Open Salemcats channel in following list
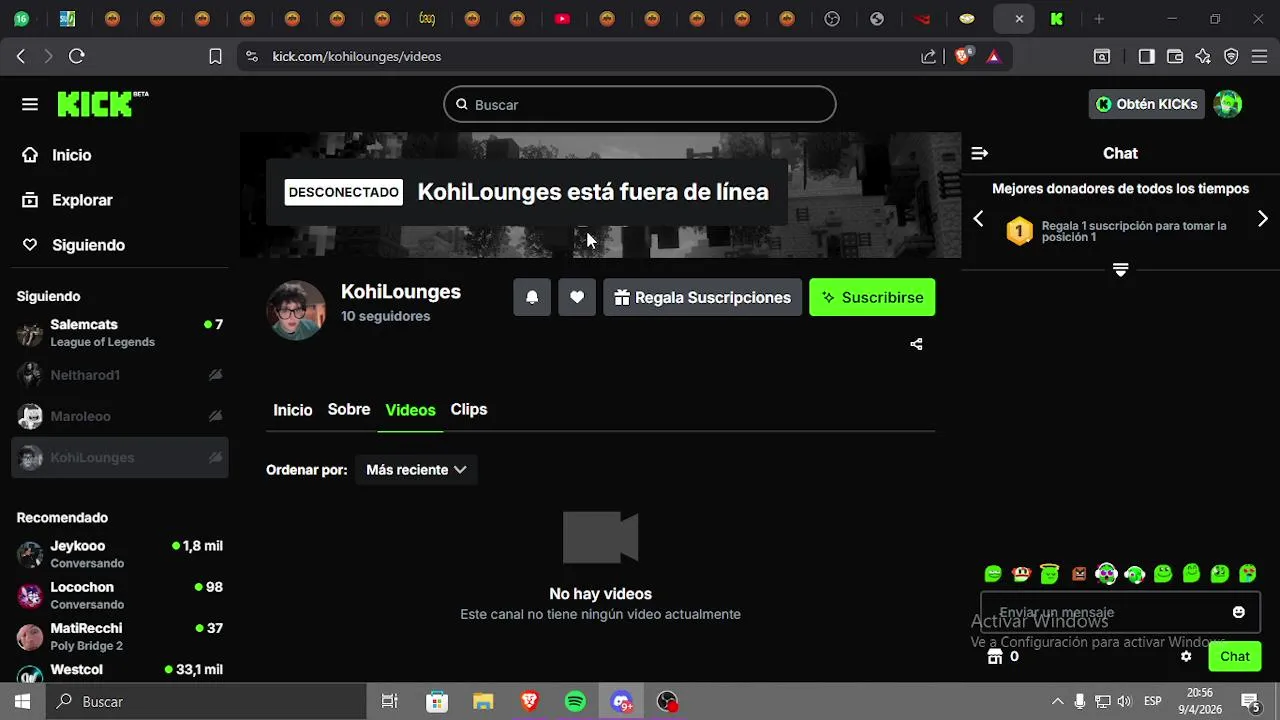Image resolution: width=1280 pixels, height=720 pixels. point(120,333)
